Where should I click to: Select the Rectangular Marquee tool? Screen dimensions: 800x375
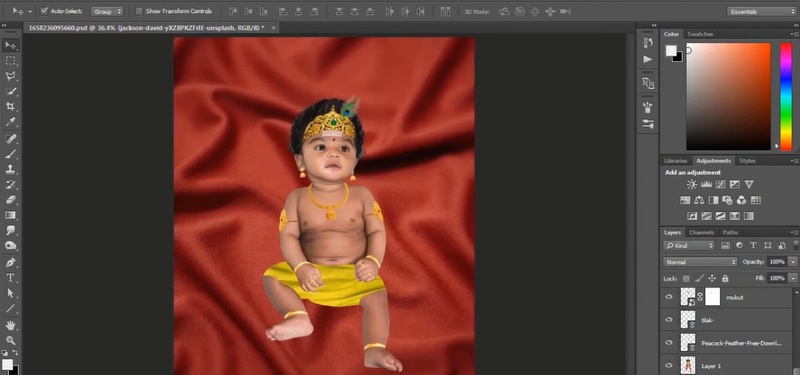pos(10,61)
